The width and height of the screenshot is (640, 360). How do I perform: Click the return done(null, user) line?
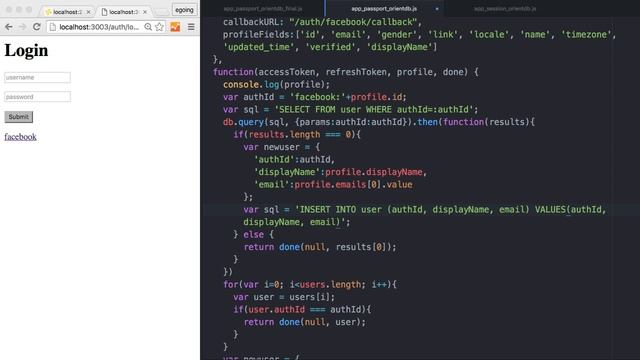(x=304, y=322)
